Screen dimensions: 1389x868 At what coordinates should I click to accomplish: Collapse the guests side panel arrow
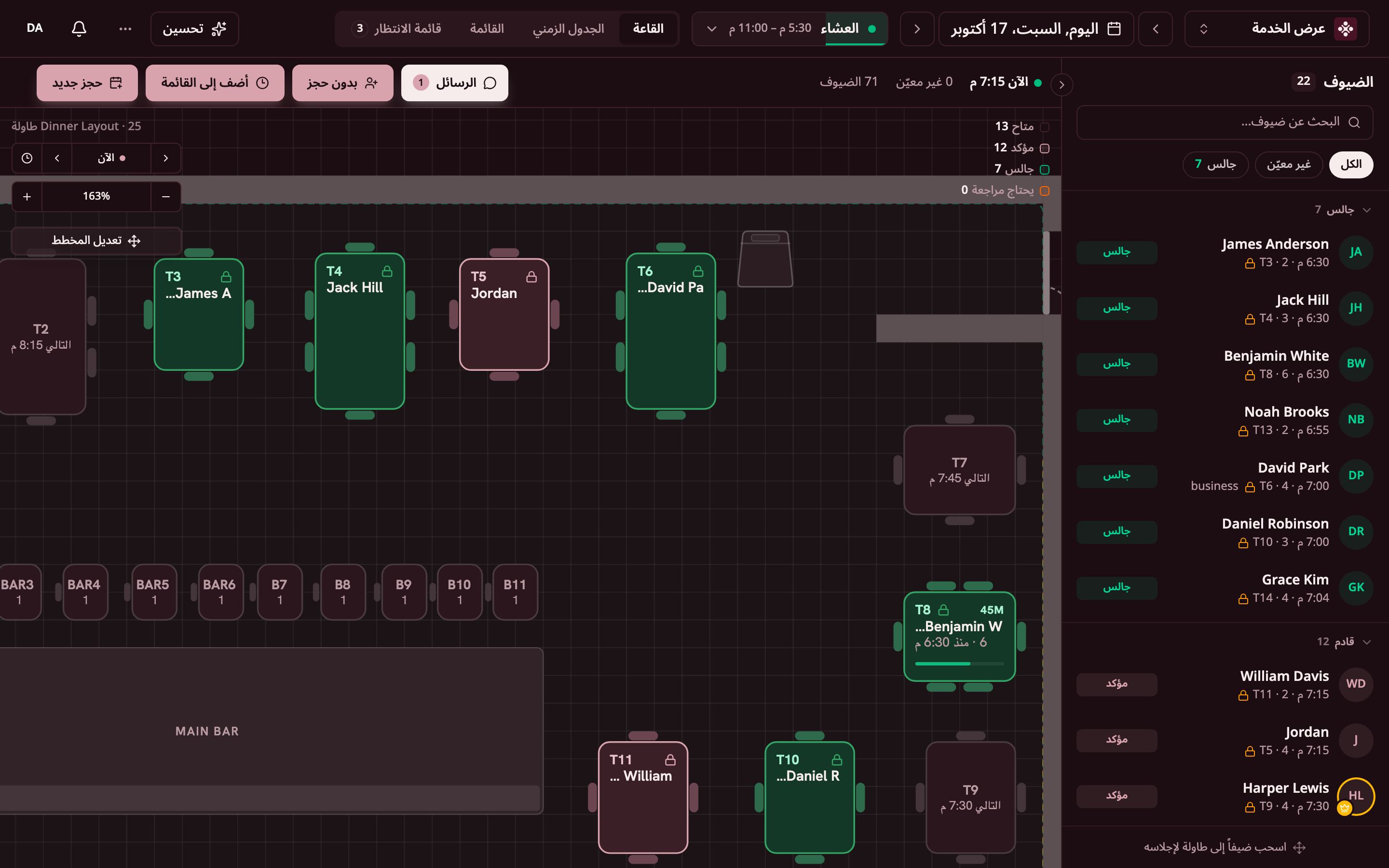click(1062, 84)
